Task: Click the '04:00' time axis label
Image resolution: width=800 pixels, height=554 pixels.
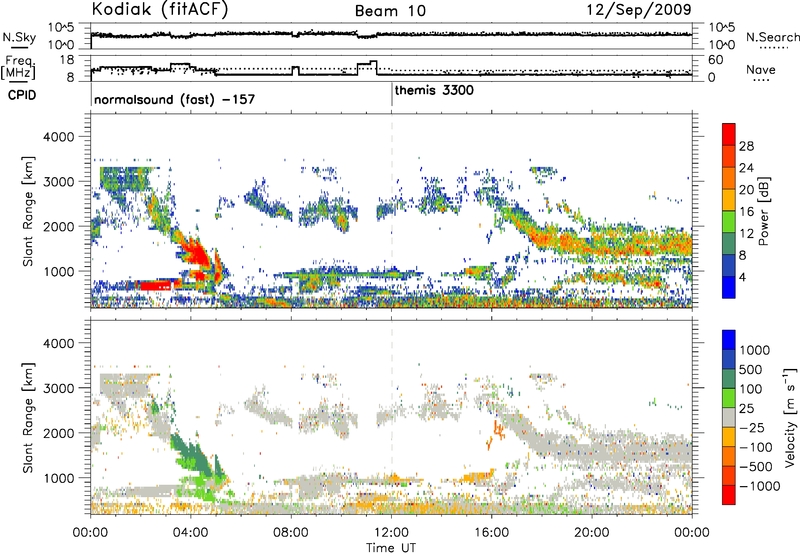Action: click(190, 533)
